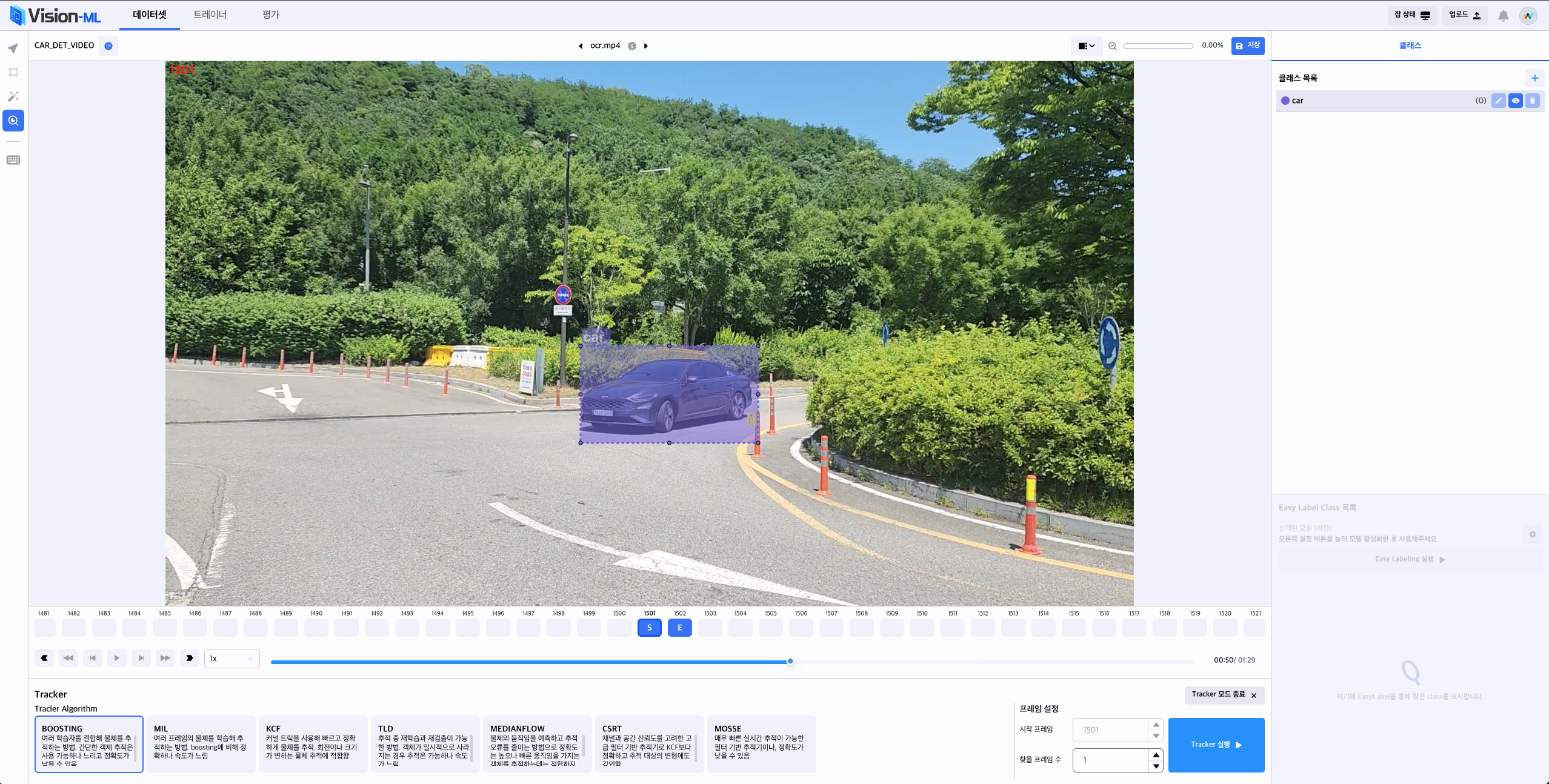Image resolution: width=1549 pixels, height=784 pixels.
Task: Open 평가 tab
Action: [271, 15]
